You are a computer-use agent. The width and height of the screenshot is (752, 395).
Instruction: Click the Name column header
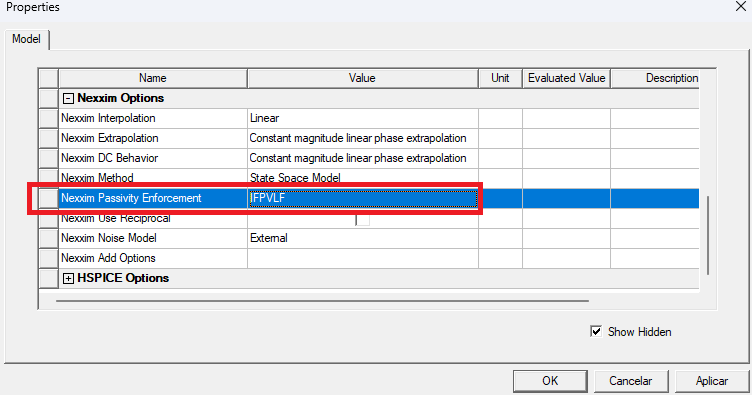pyautogui.click(x=153, y=78)
